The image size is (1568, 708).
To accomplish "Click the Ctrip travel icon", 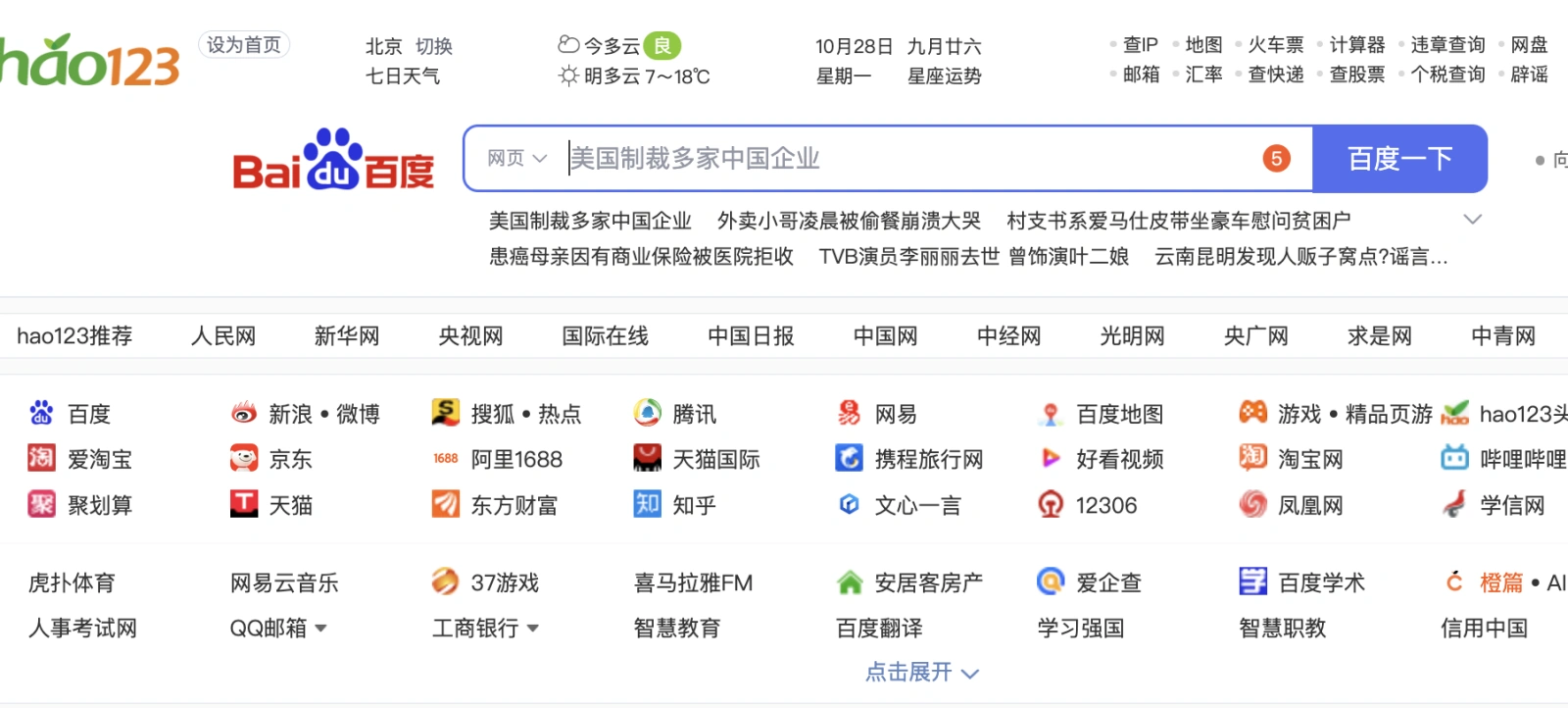I will pyautogui.click(x=849, y=458).
